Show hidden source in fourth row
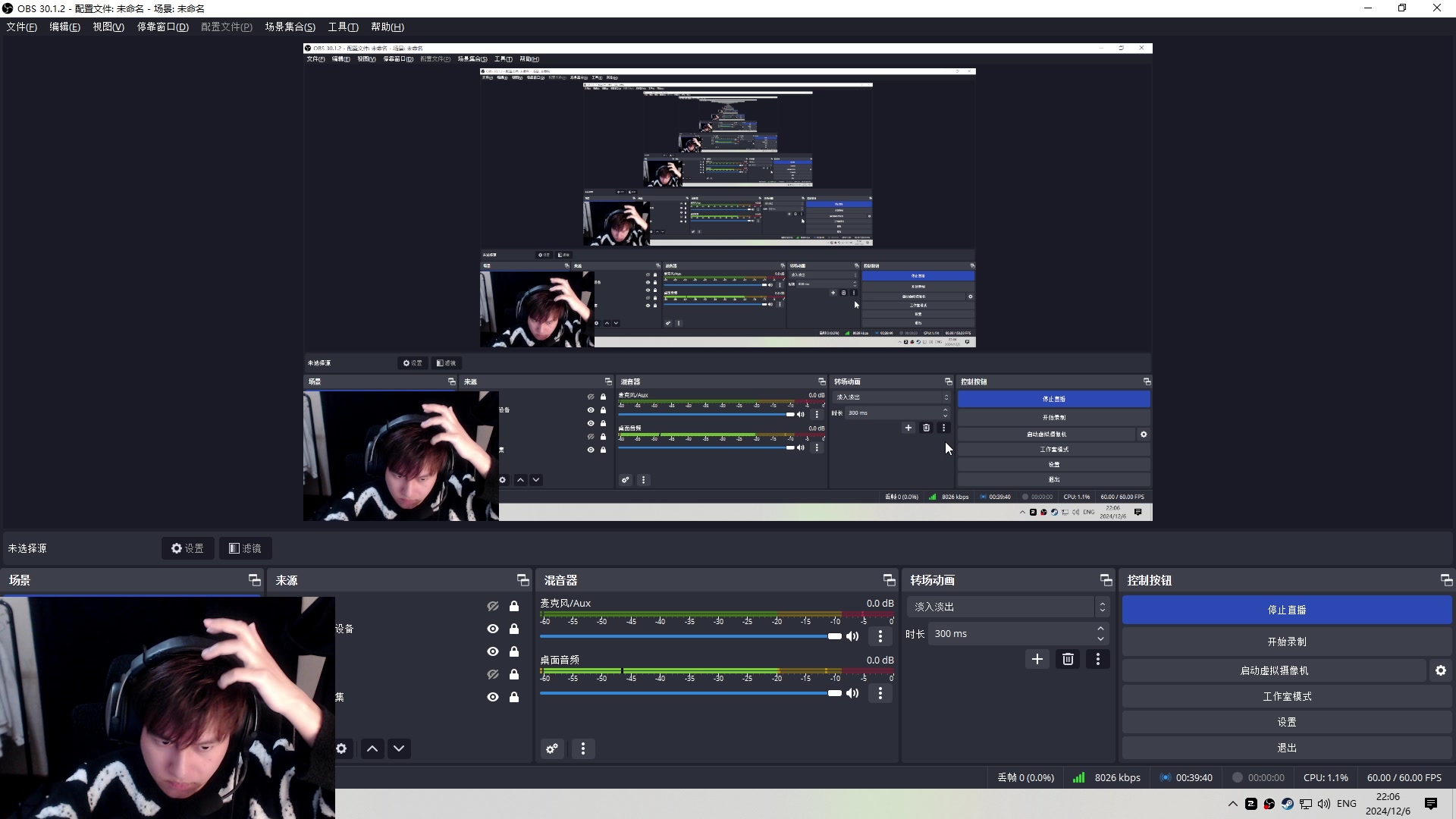The image size is (1456, 819). [x=493, y=674]
